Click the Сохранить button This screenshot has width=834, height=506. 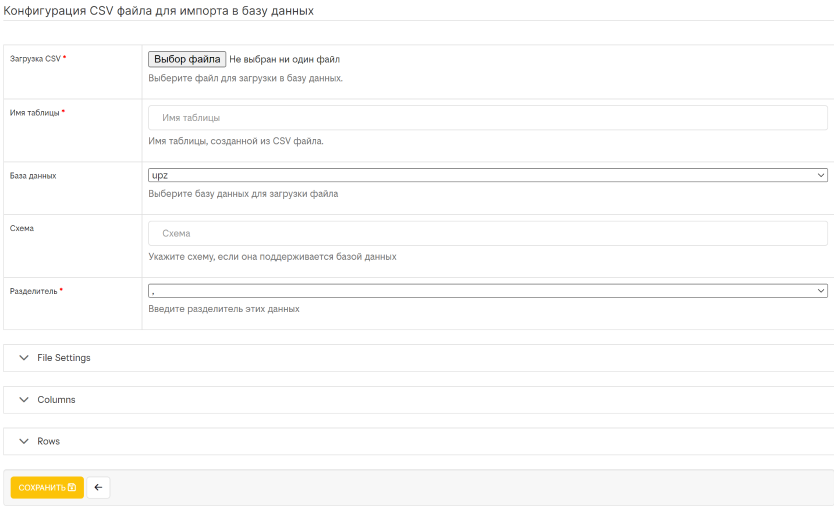coord(47,487)
